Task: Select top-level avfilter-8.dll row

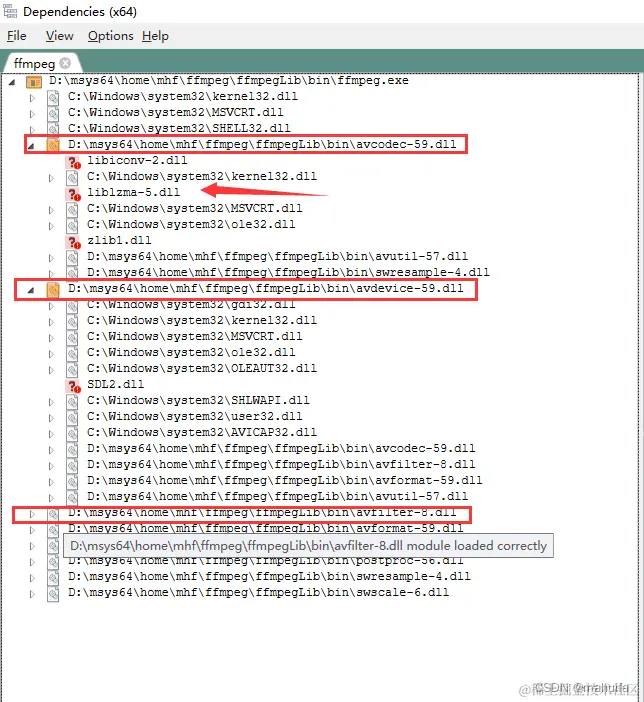Action: pos(262,513)
